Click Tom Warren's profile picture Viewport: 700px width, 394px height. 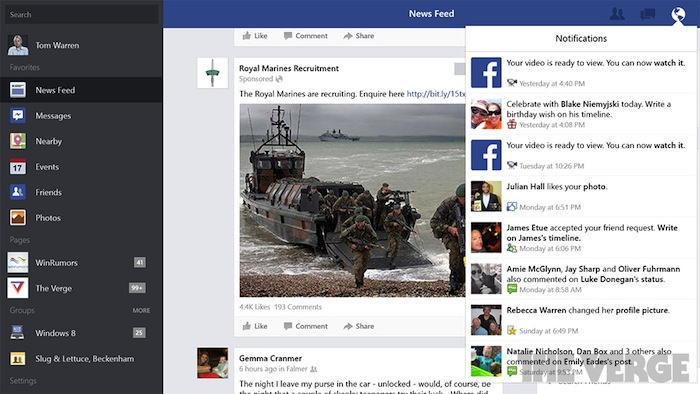click(x=18, y=45)
